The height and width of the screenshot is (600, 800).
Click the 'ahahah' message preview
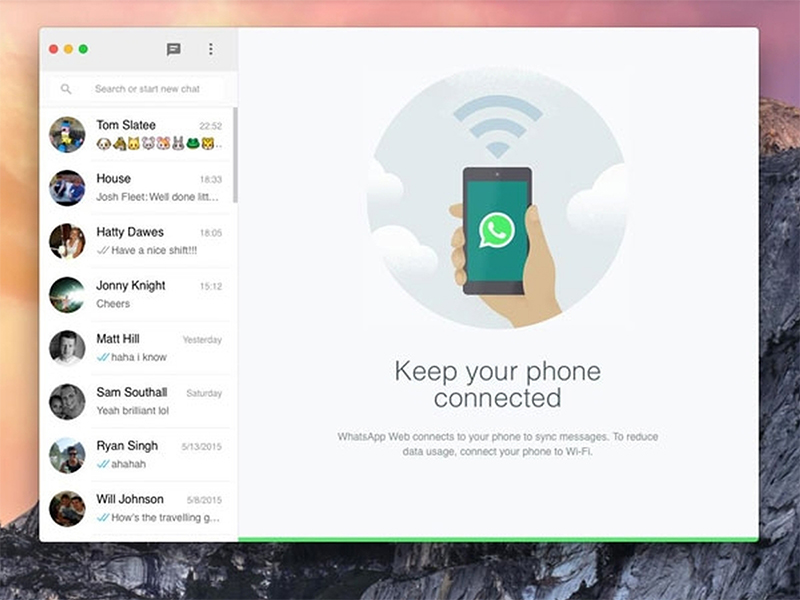(x=129, y=464)
